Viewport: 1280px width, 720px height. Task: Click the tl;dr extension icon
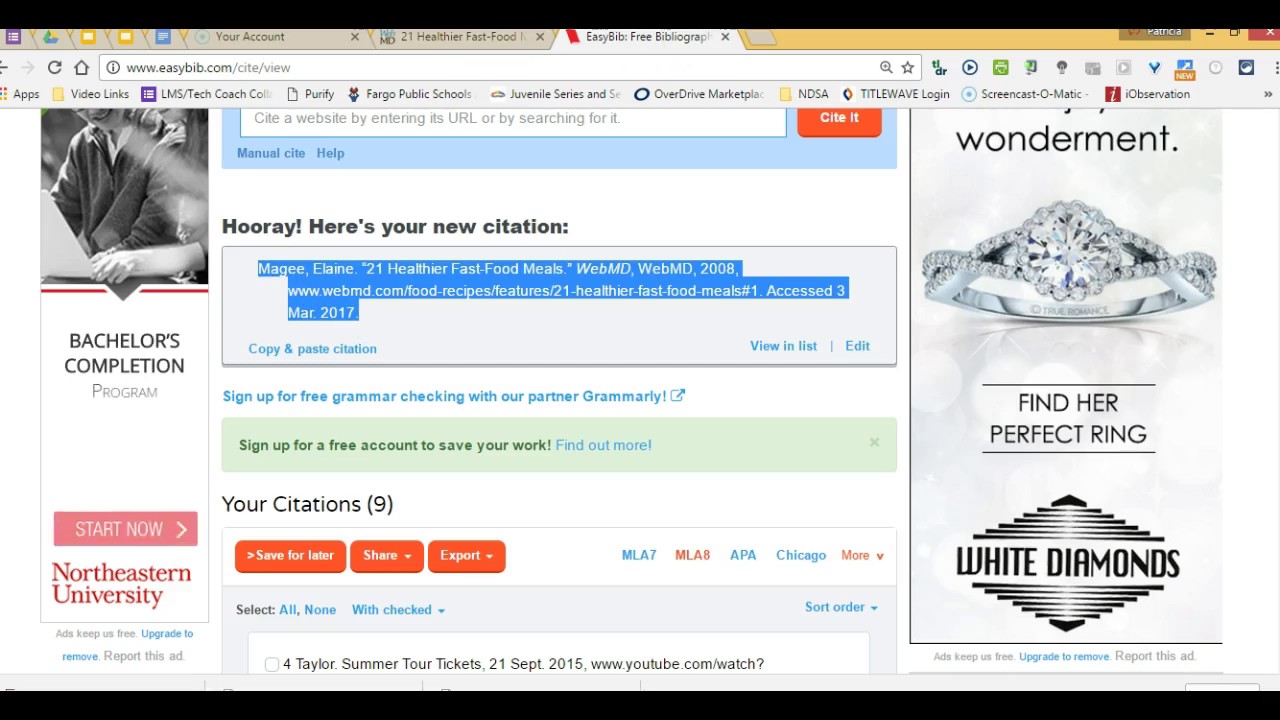pyautogui.click(x=938, y=68)
